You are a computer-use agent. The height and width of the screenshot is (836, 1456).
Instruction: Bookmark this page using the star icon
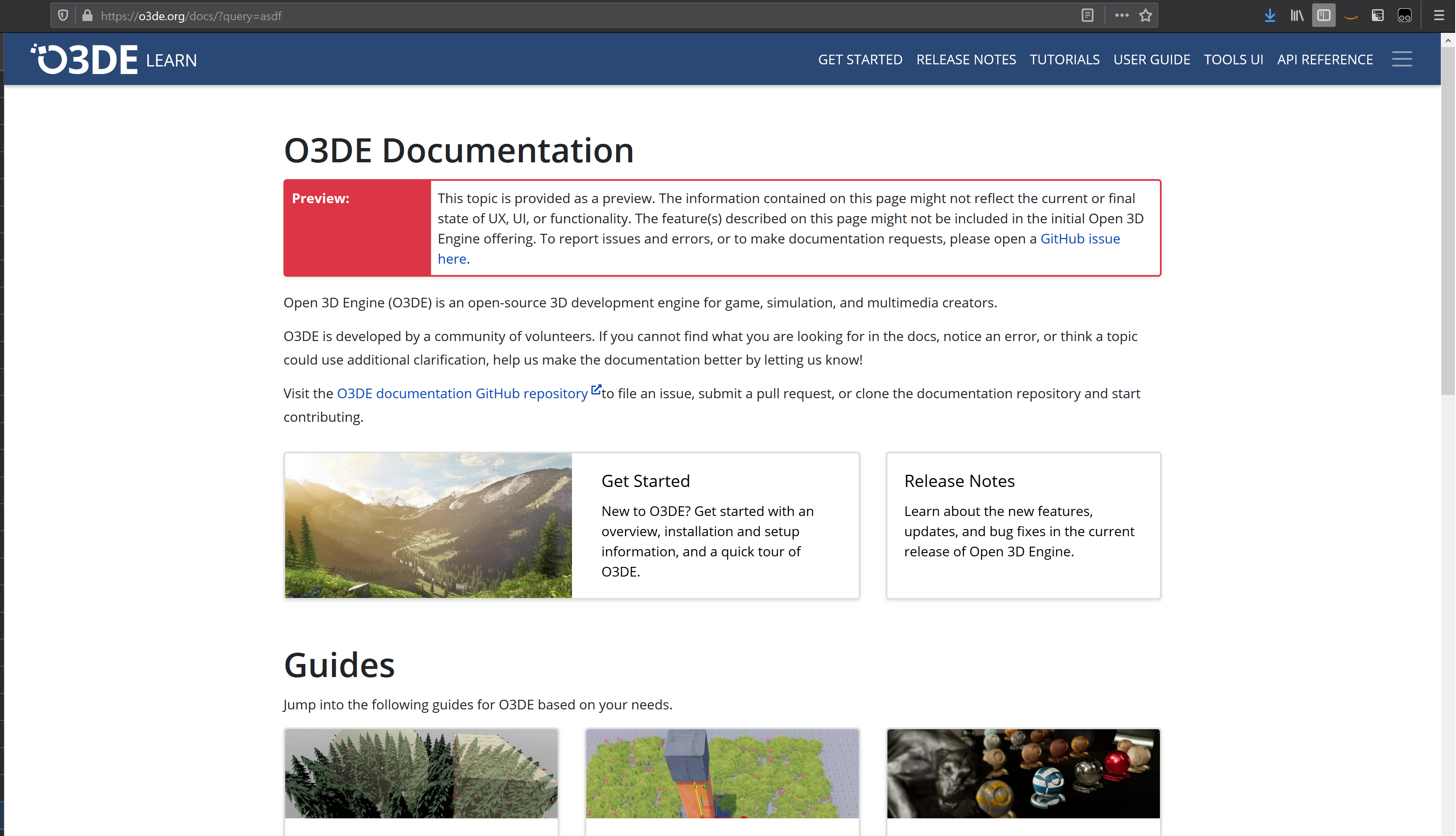pyautogui.click(x=1145, y=15)
